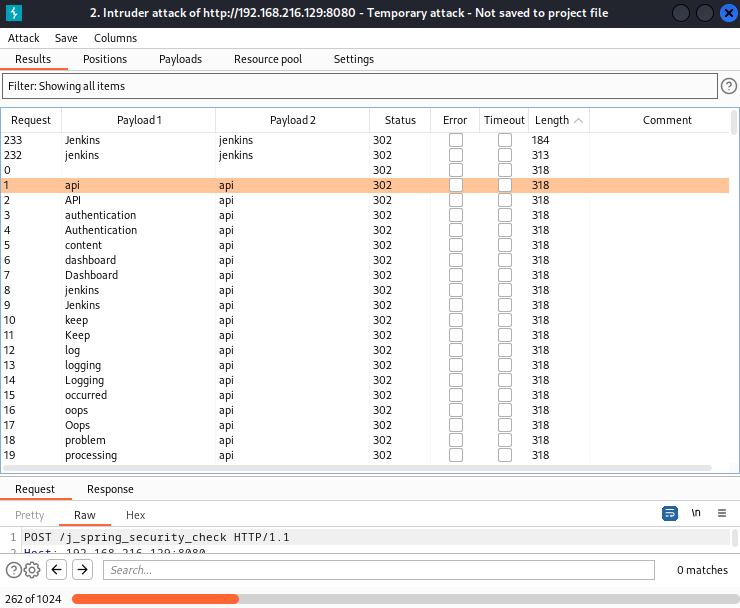This screenshot has width=740, height=608.
Task: Select the processing payload in request 19
Action: point(91,456)
